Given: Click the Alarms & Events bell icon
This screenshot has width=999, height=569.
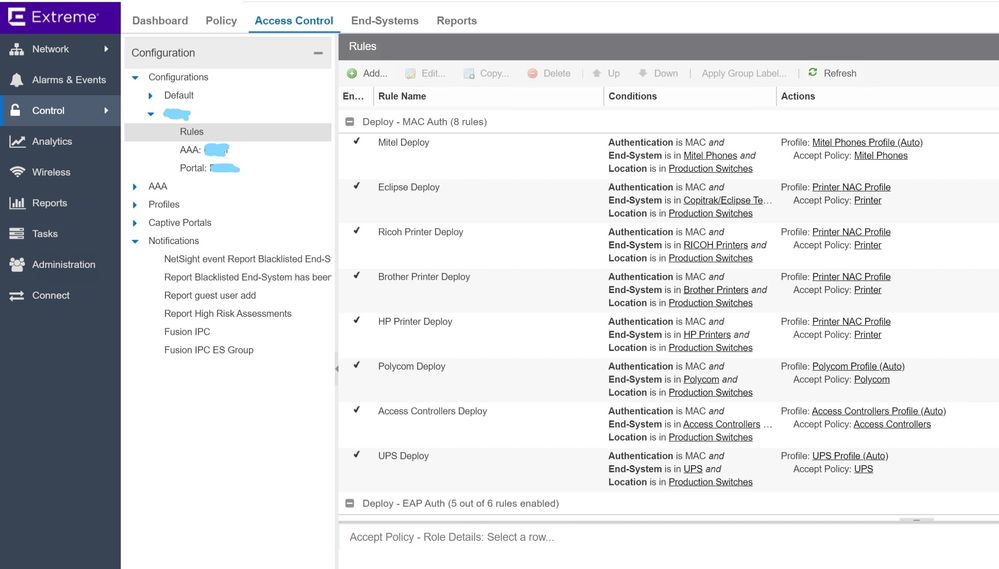Looking at the screenshot, I should (x=16, y=80).
